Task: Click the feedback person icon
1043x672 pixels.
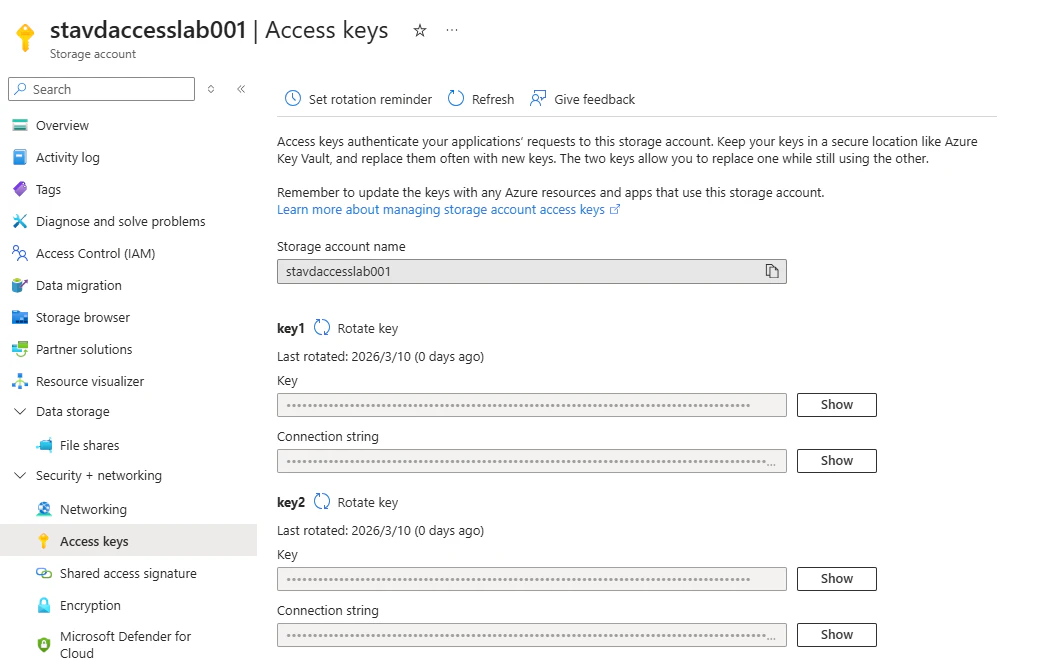Action: [x=537, y=98]
